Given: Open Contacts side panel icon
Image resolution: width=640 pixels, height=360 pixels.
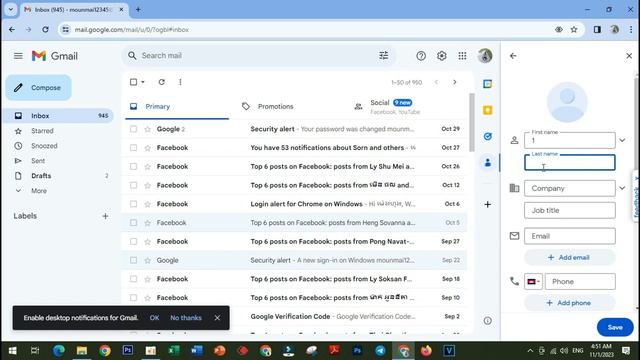Looking at the screenshot, I should coord(487,163).
